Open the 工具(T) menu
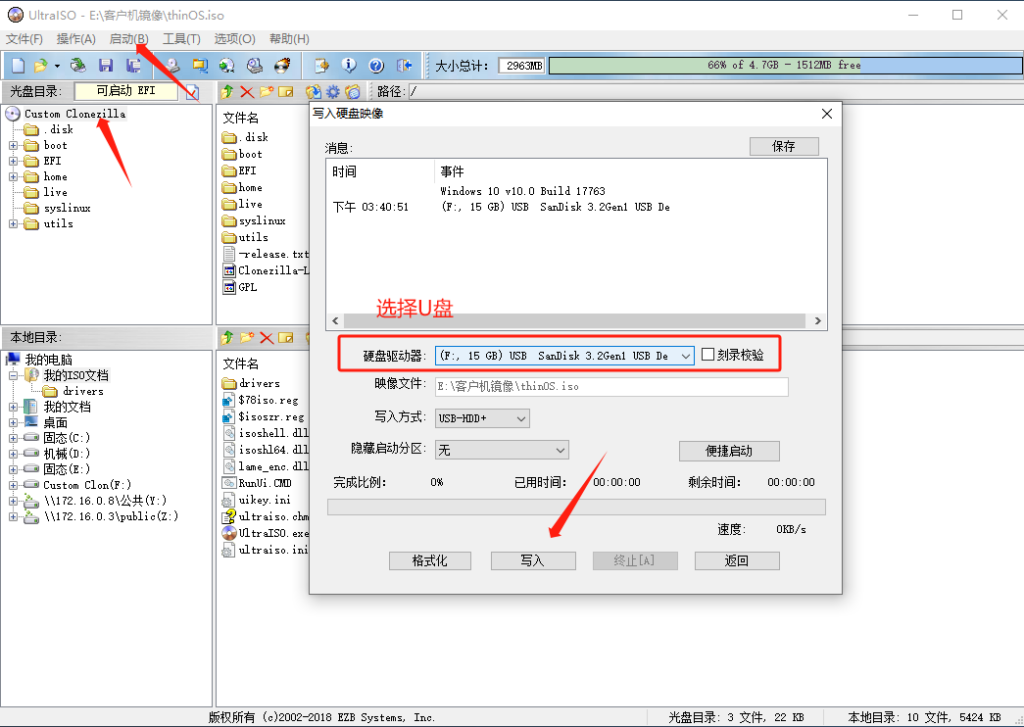 coord(182,39)
